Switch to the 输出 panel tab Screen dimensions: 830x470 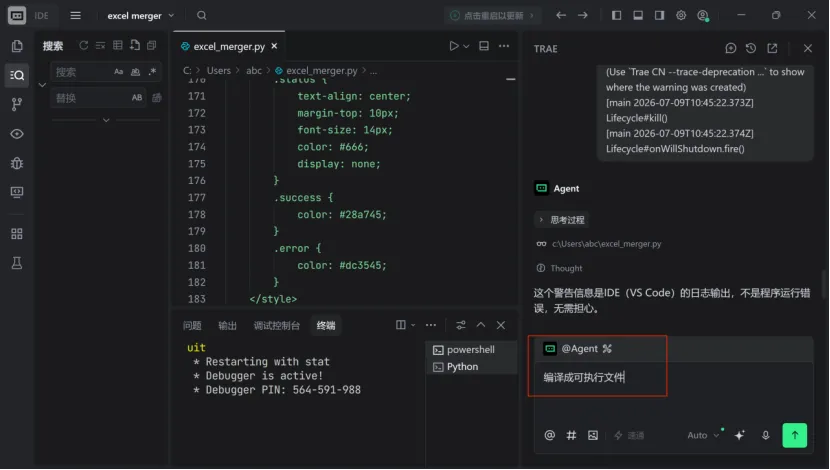click(228, 326)
